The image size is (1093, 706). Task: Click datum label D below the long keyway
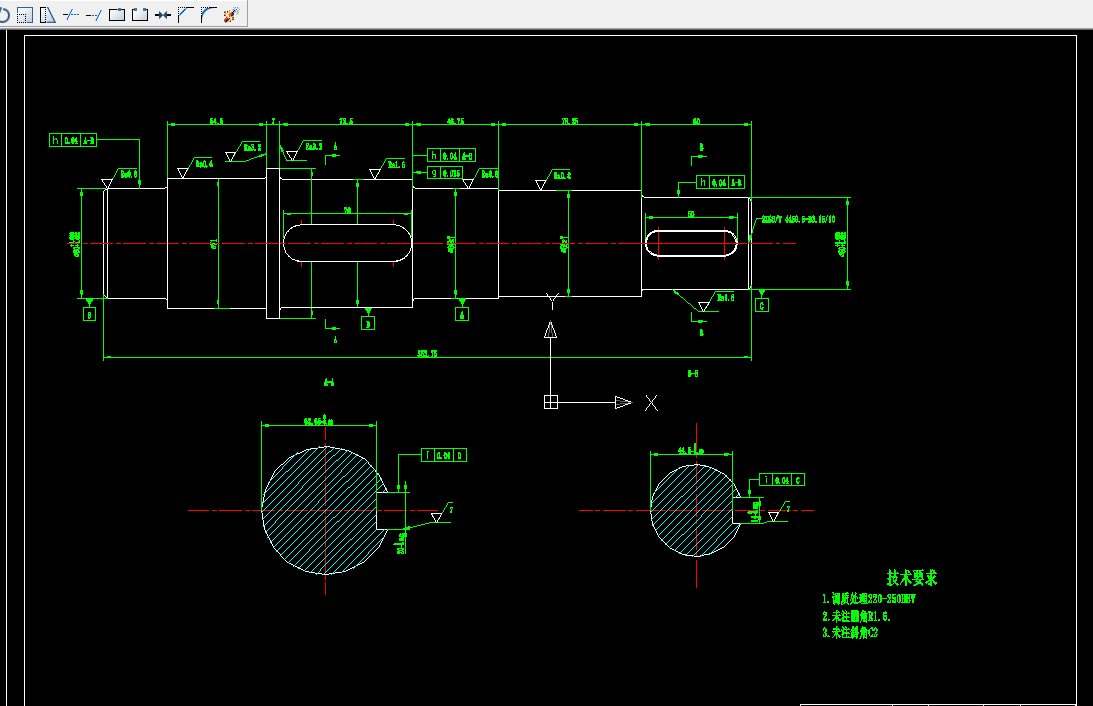point(368,323)
